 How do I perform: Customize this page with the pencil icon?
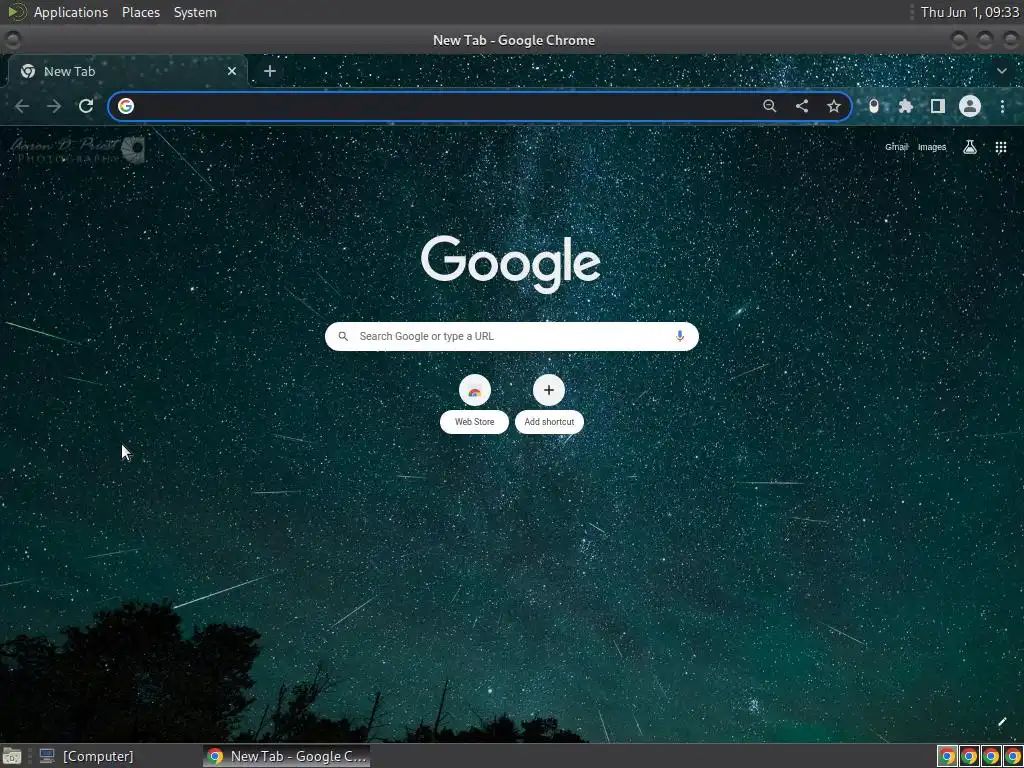coord(1002,722)
